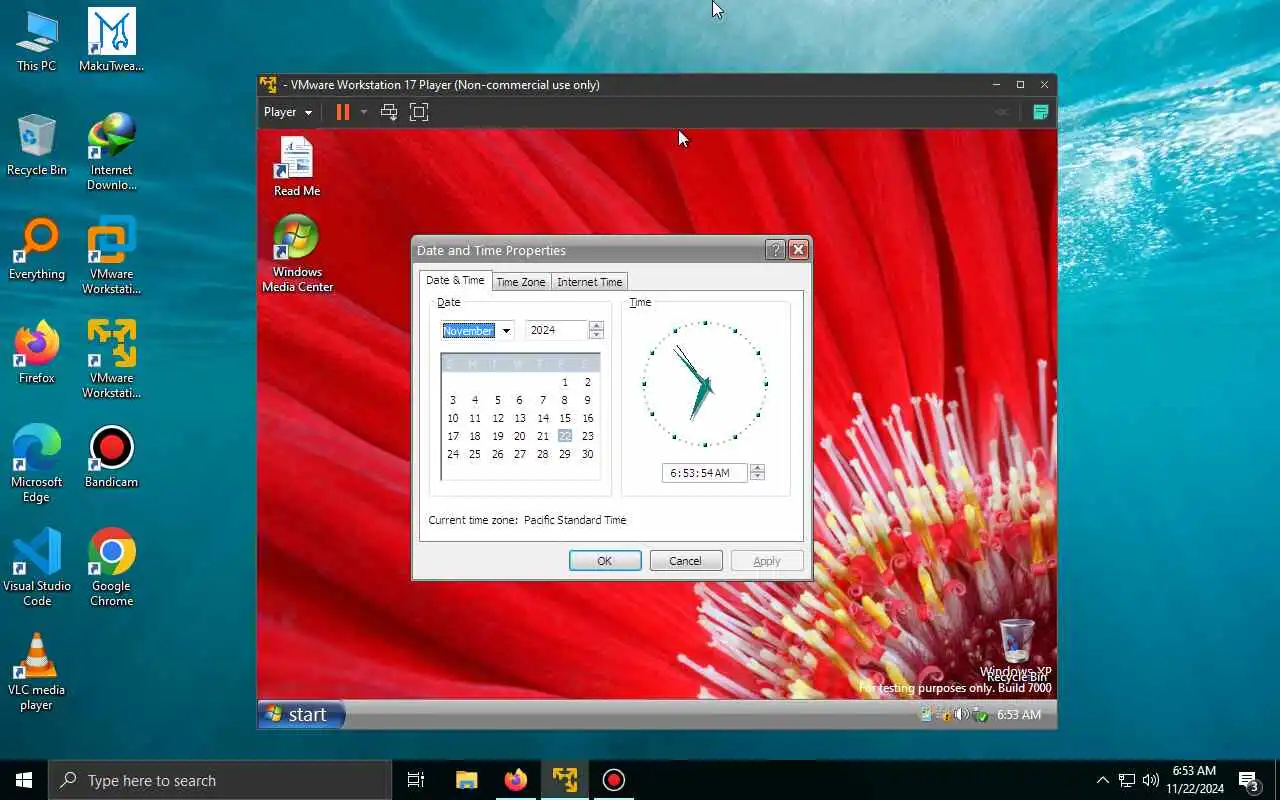Open blue VMware Workstation desktop shortcut
The height and width of the screenshot is (800, 1280).
[x=111, y=257]
